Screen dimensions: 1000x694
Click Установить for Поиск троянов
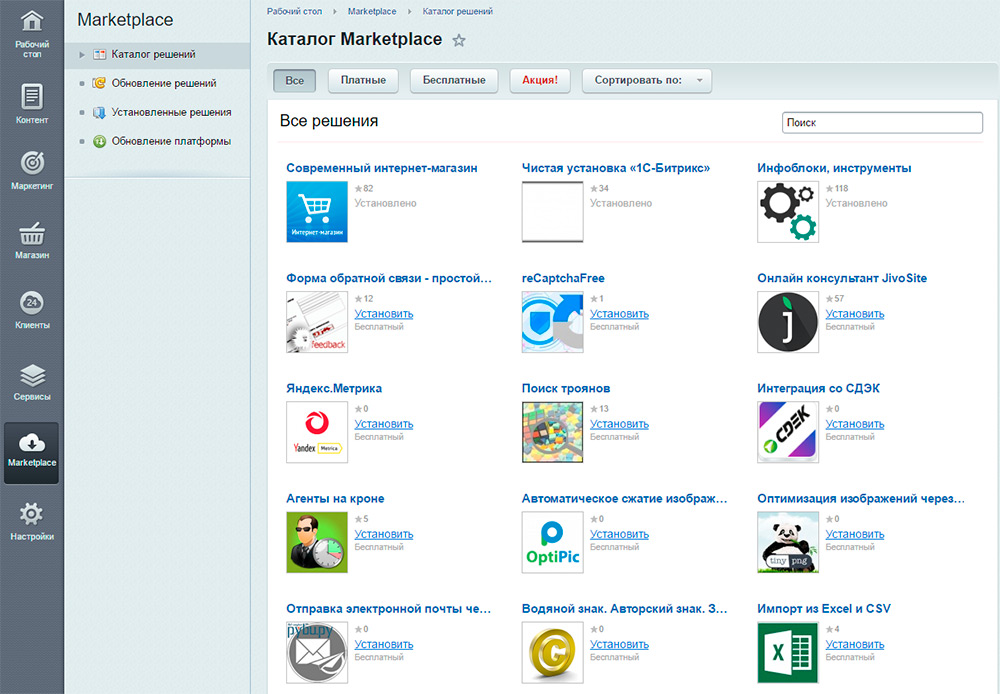point(619,424)
